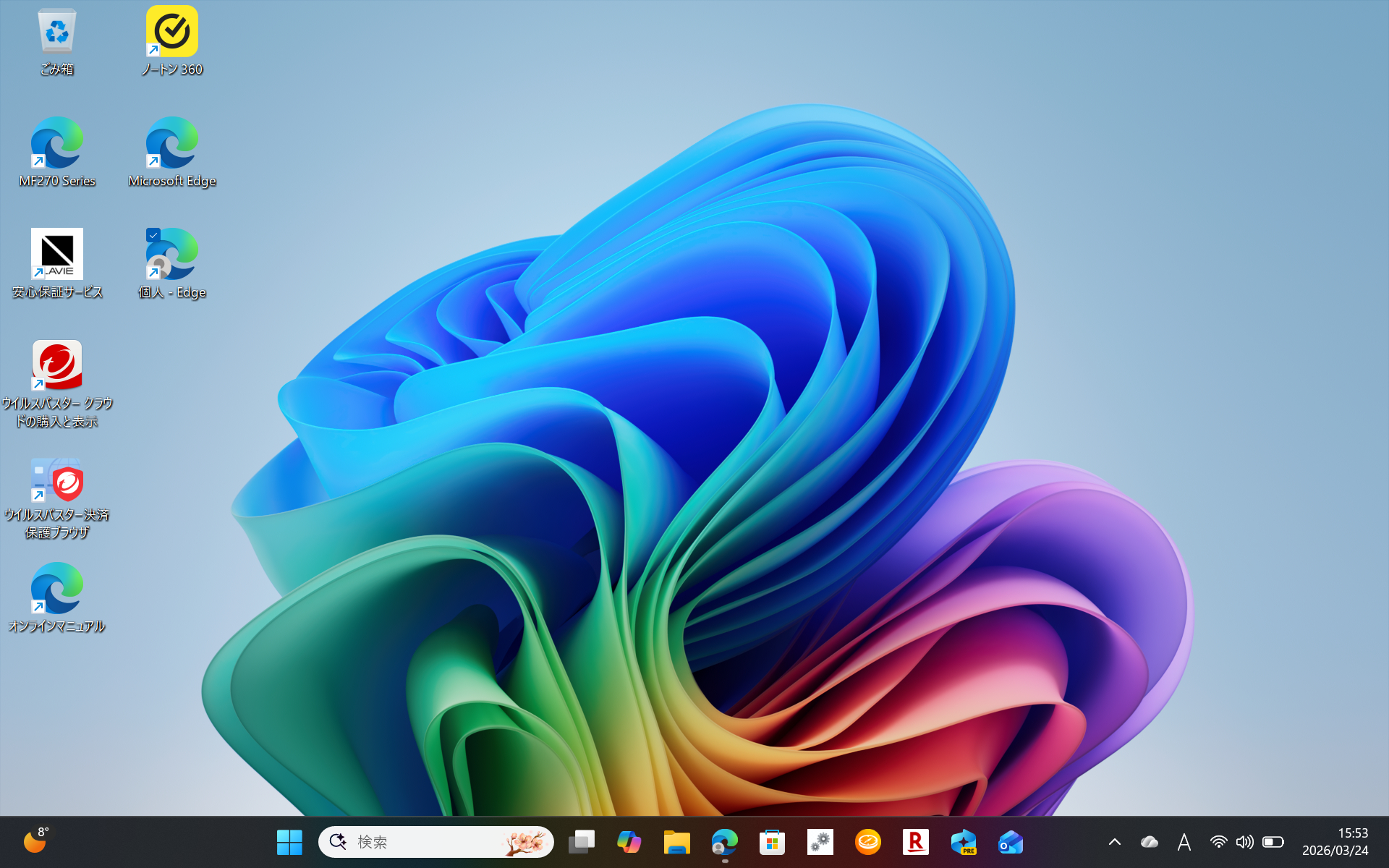
Task: Open the Rakuten R app on taskbar
Action: tap(916, 842)
